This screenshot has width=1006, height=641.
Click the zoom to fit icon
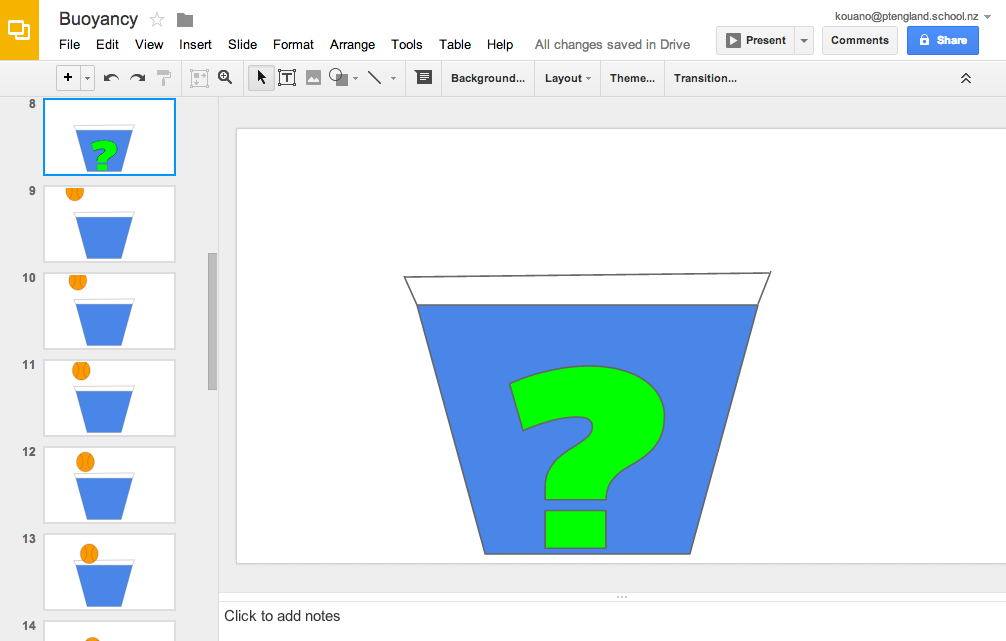[200, 78]
